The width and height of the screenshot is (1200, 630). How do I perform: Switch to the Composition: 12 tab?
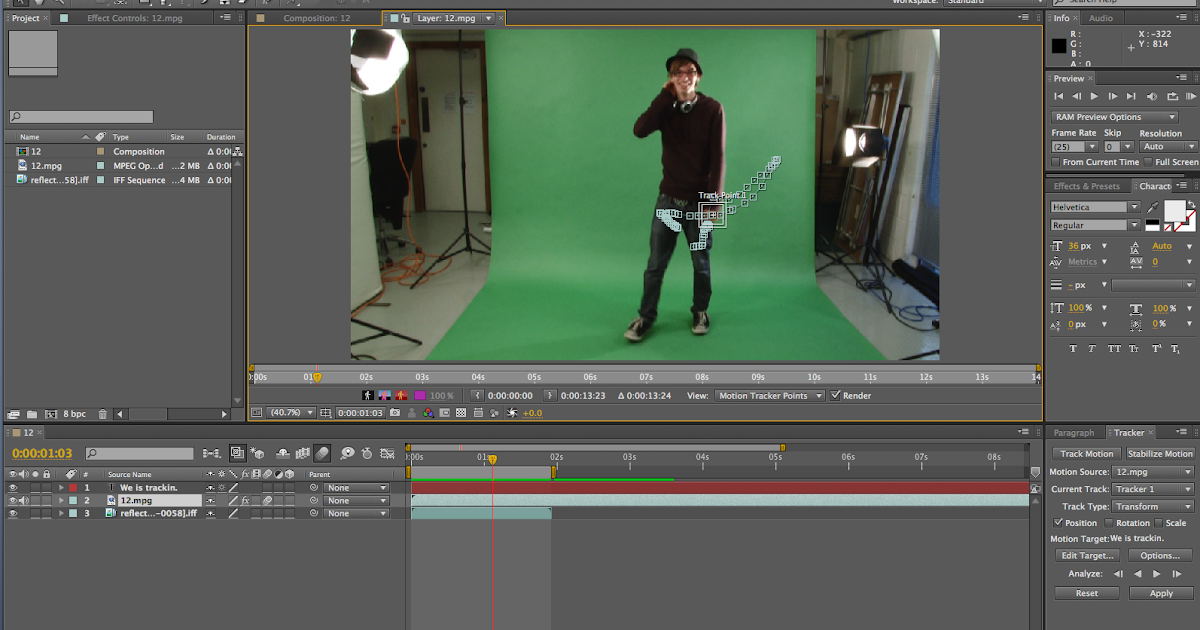click(316, 18)
